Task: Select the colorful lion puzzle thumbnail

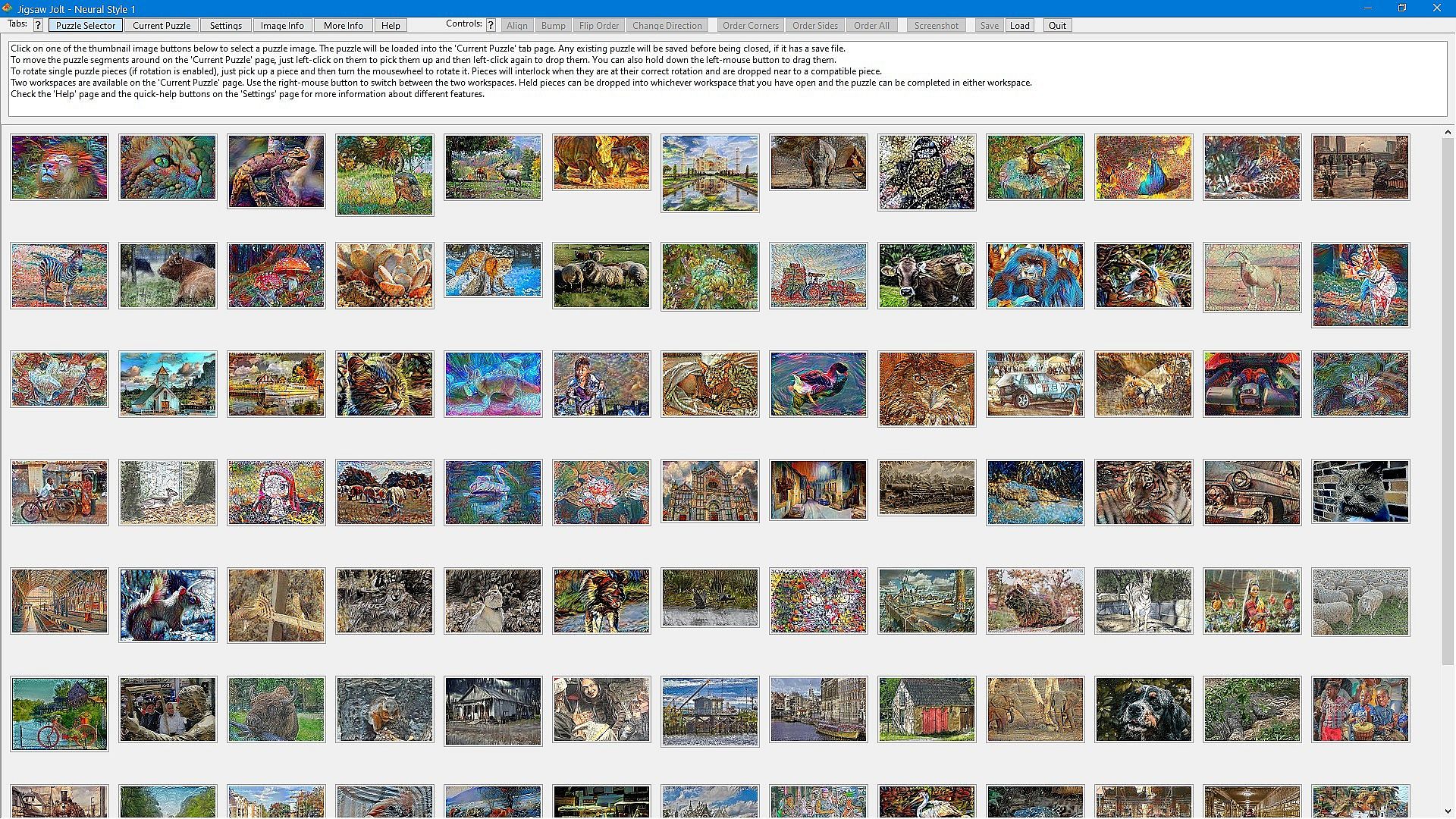Action: coord(59,167)
